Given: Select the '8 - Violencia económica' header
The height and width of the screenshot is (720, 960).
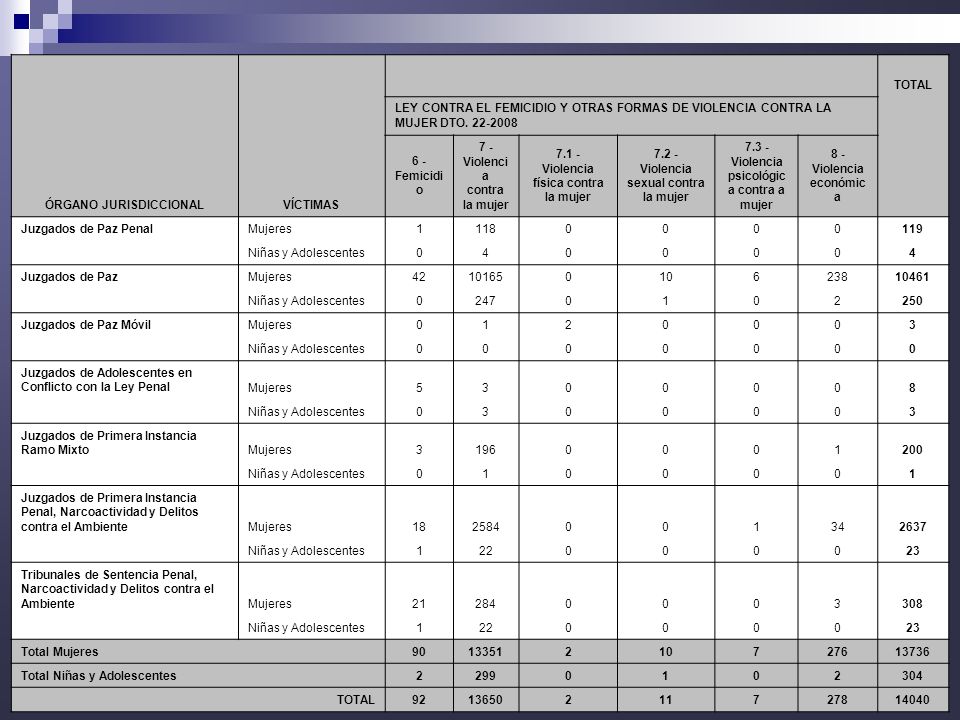Looking at the screenshot, I should coord(837,175).
